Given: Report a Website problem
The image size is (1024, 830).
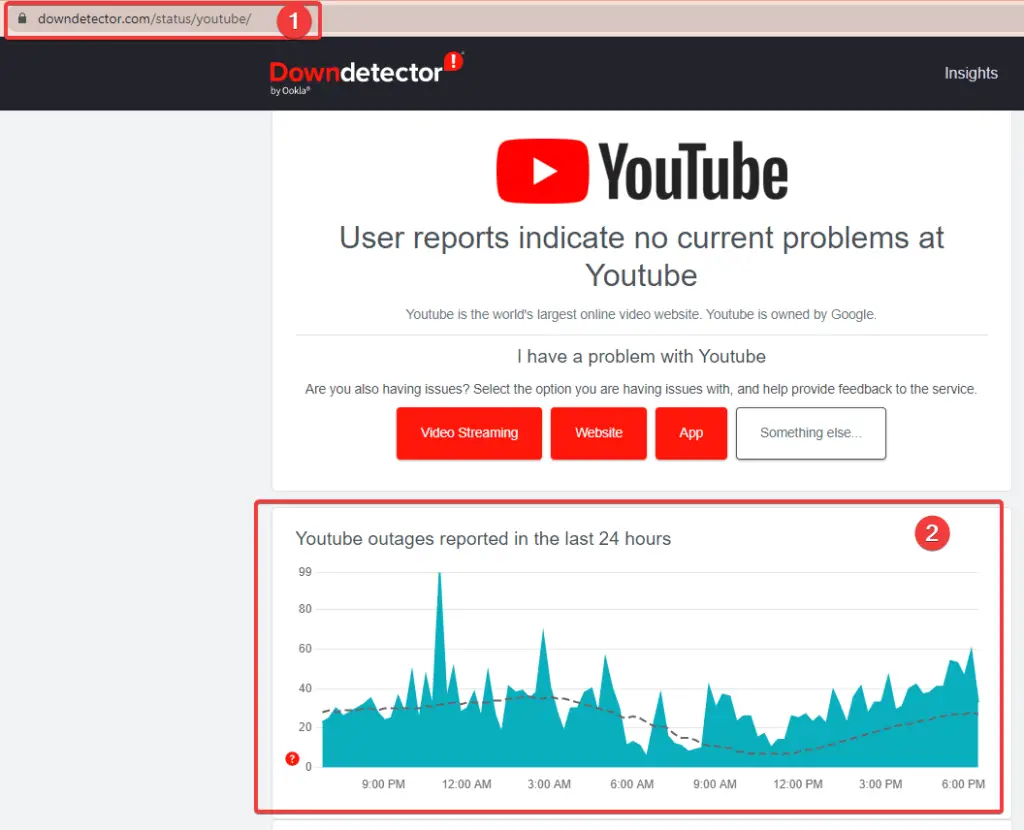Looking at the screenshot, I should coord(598,433).
